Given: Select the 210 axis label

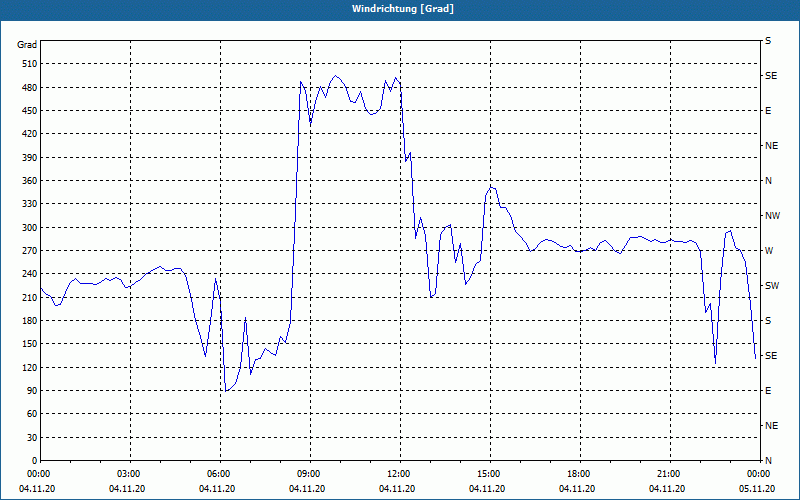Looking at the screenshot, I should point(30,297).
